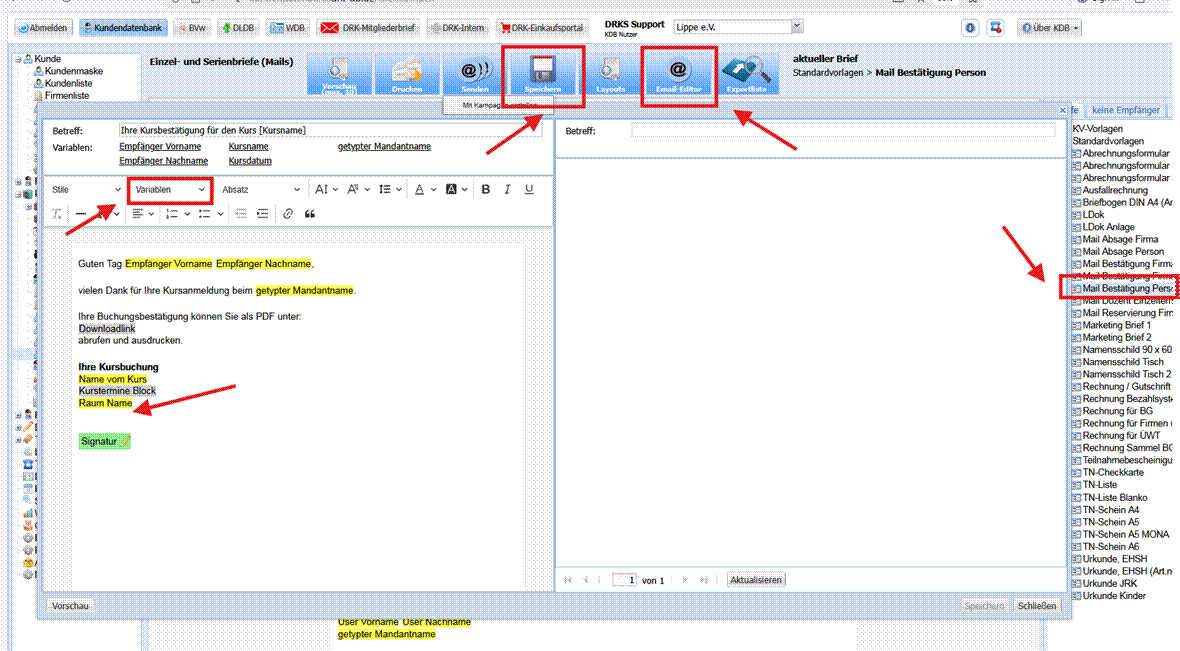Open the DRK-Einkaufsportal menu item

click(541, 28)
